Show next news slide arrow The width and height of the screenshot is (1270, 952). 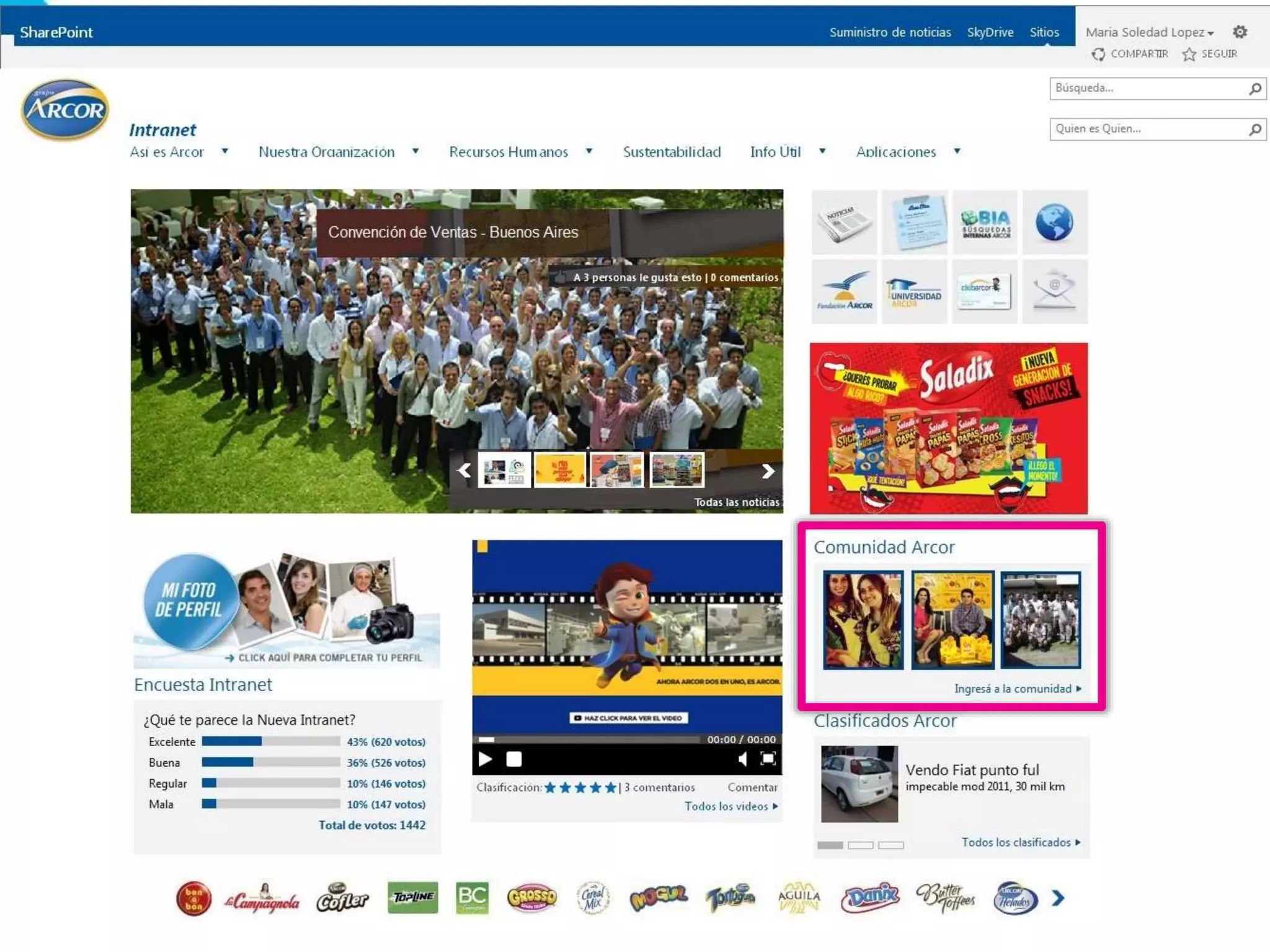[768, 471]
